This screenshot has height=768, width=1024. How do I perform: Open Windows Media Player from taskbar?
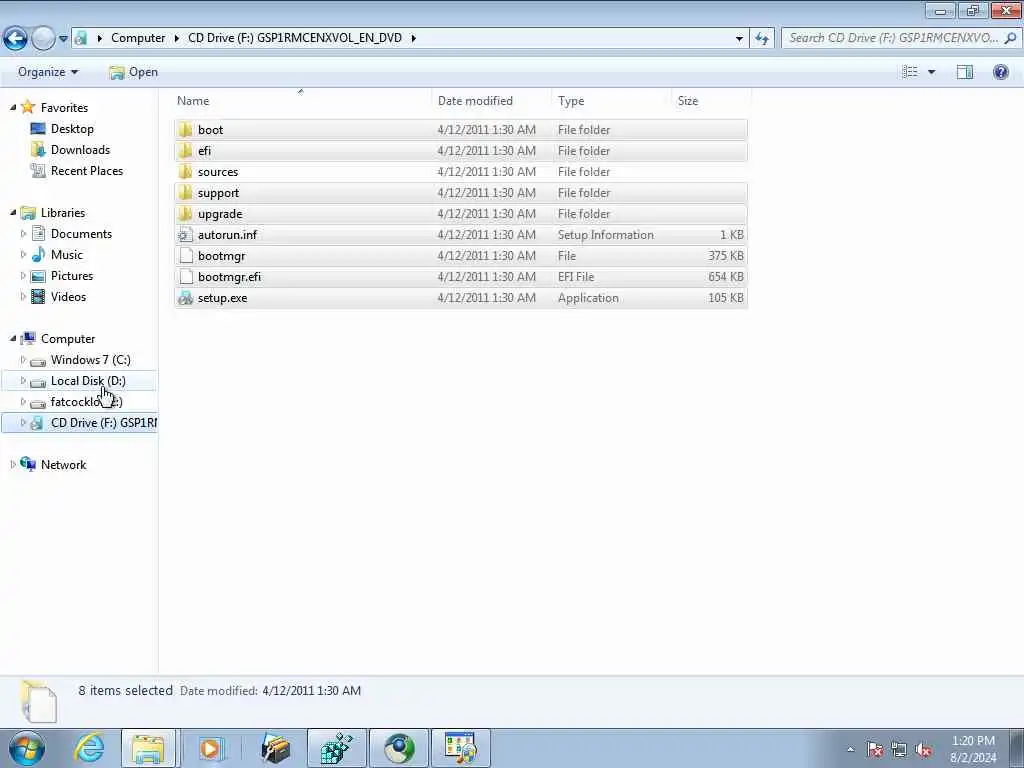[x=210, y=748]
